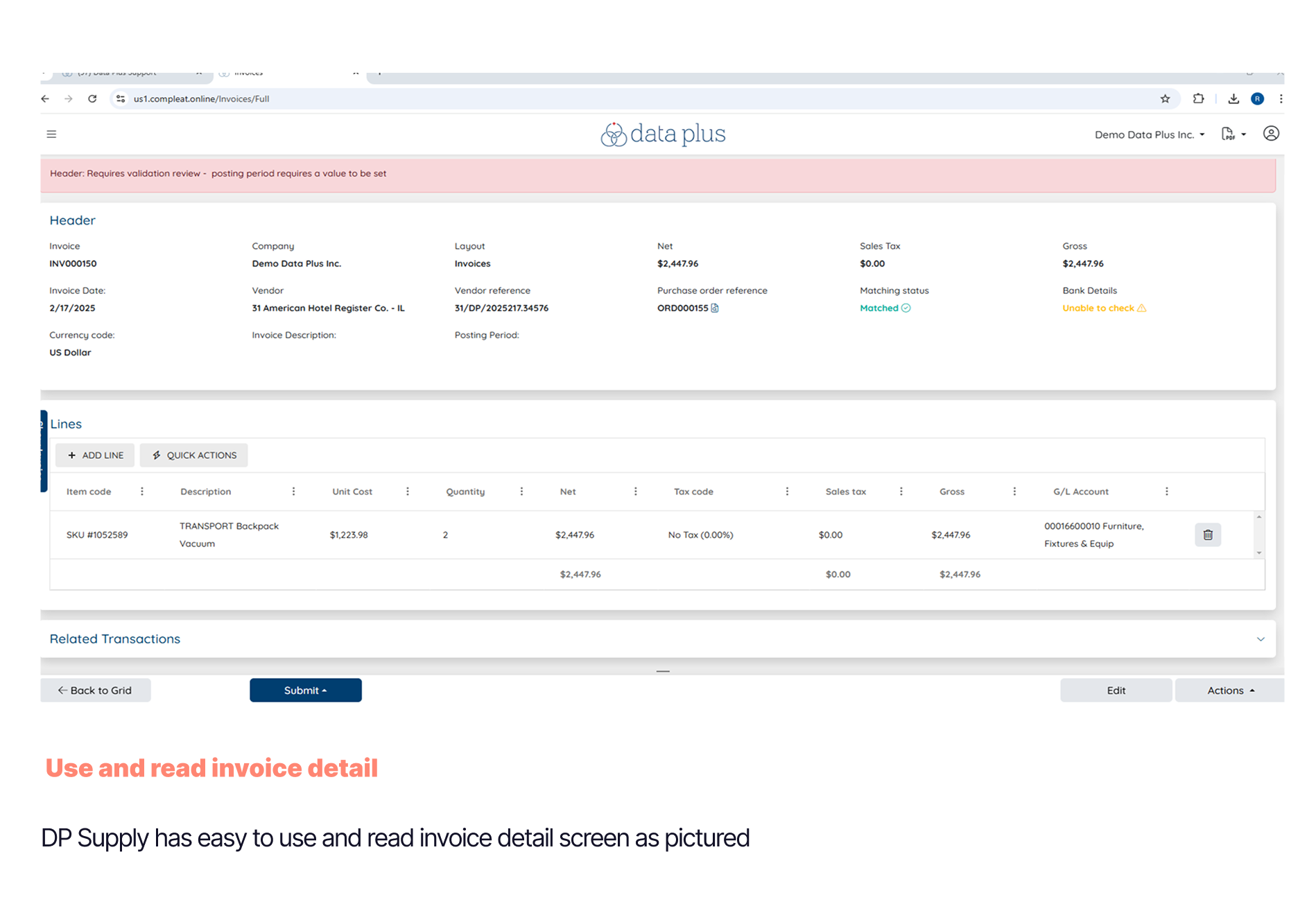Open the PDF document dropdown icon
The height and width of the screenshot is (913, 1316).
point(1233,134)
